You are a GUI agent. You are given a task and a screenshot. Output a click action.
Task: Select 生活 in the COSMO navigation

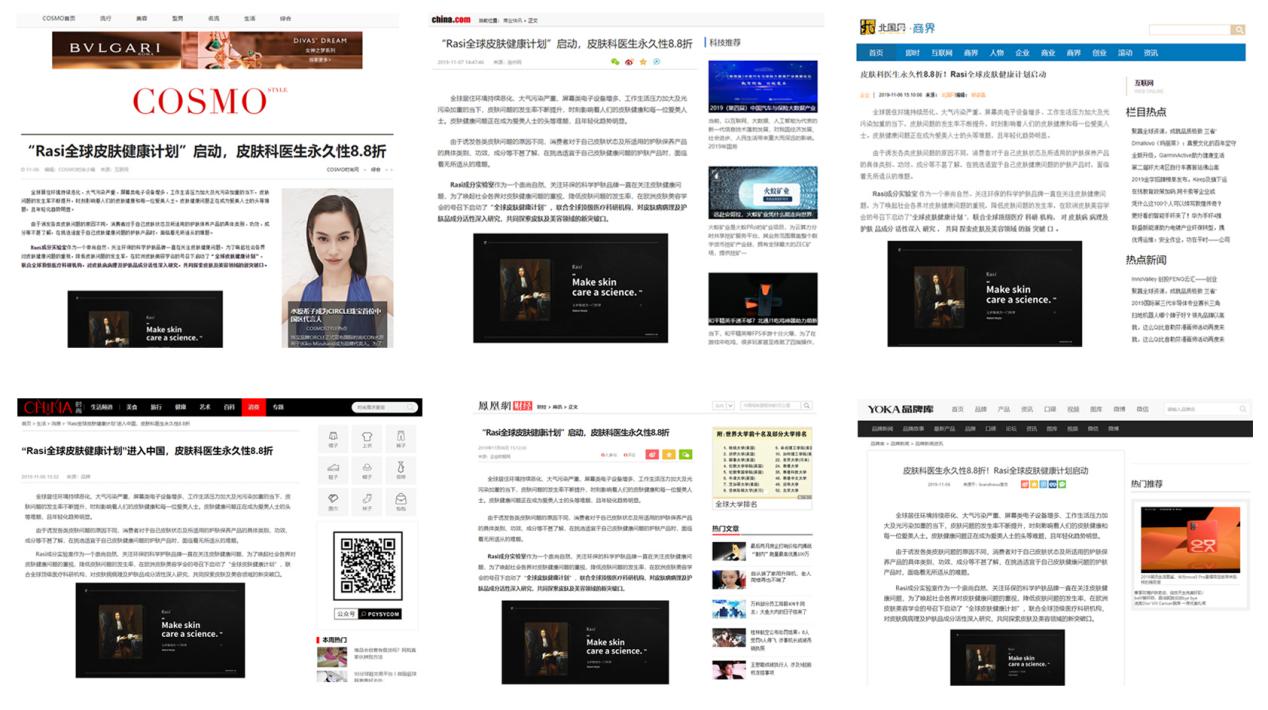[x=249, y=18]
